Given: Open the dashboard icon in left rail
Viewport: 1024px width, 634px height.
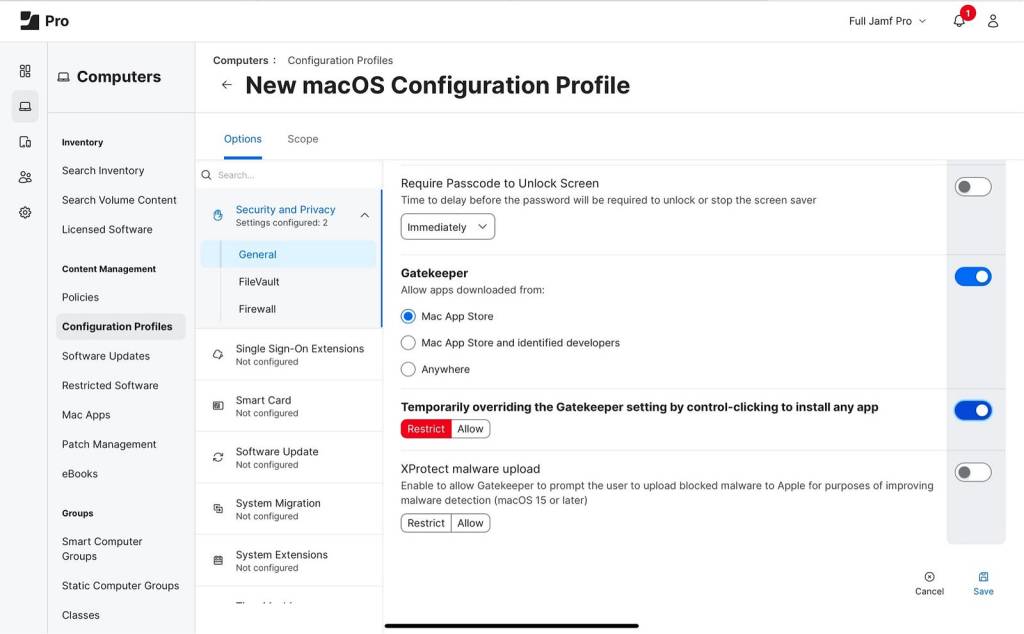Looking at the screenshot, I should coord(25,71).
